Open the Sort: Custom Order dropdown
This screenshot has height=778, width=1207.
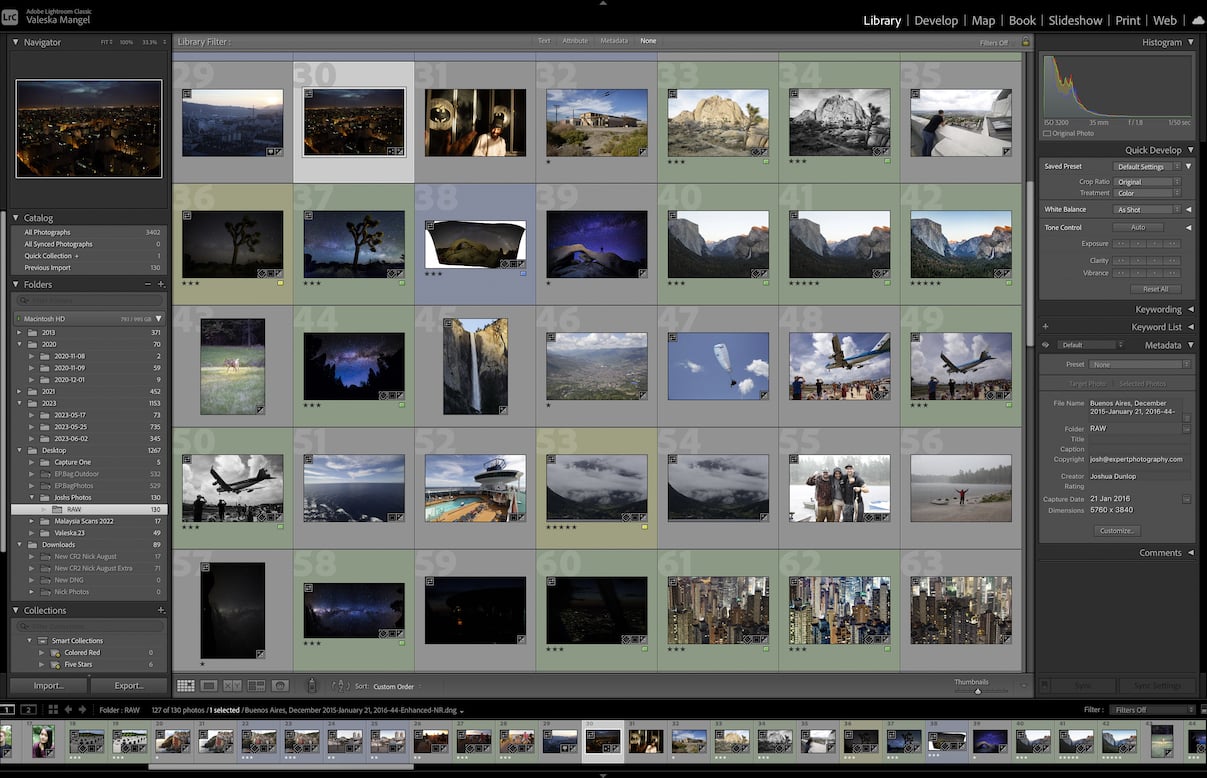(393, 686)
